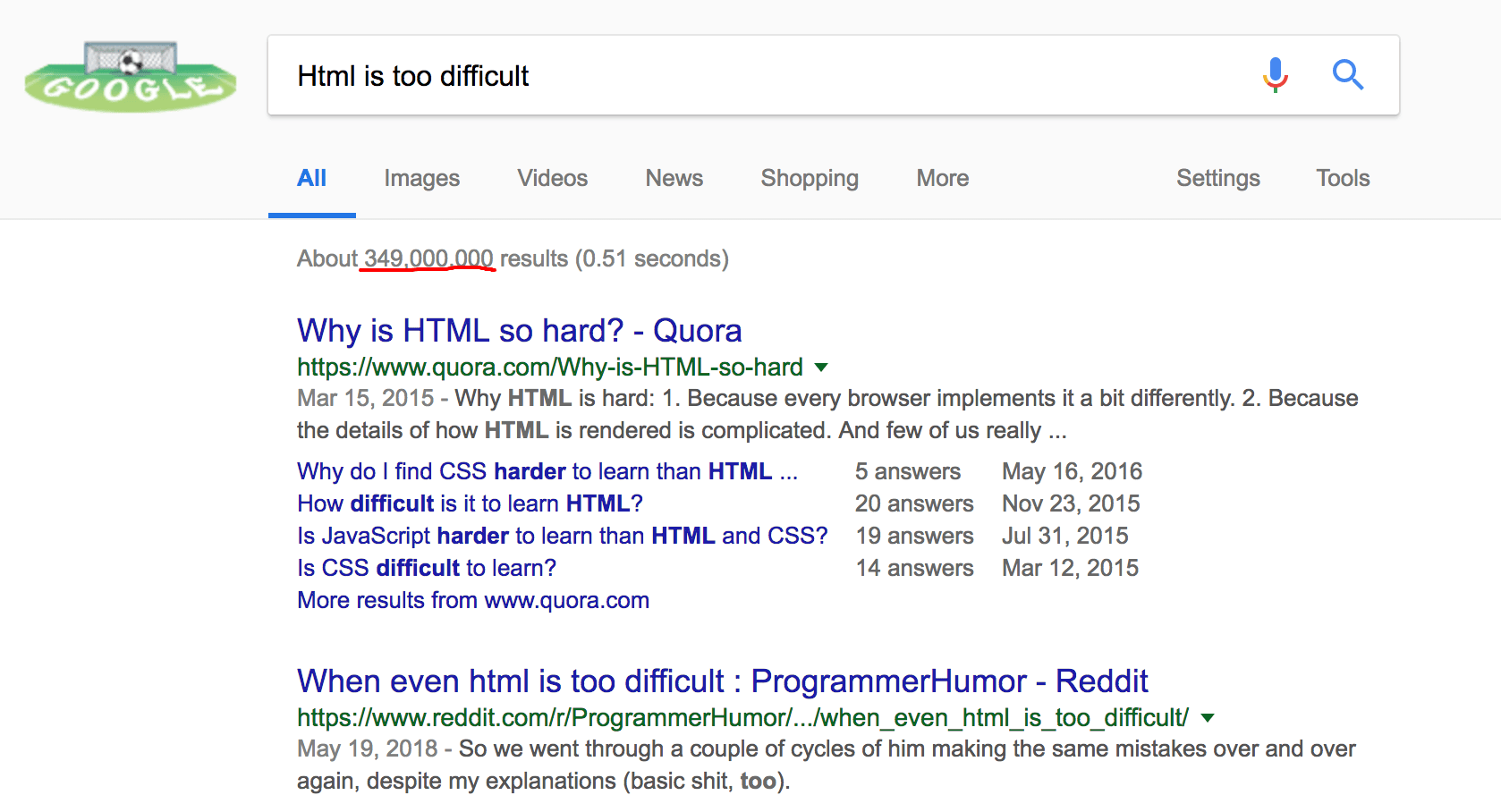Viewport: 1501px width, 812px height.
Task: Switch to the Images tab
Action: (422, 178)
